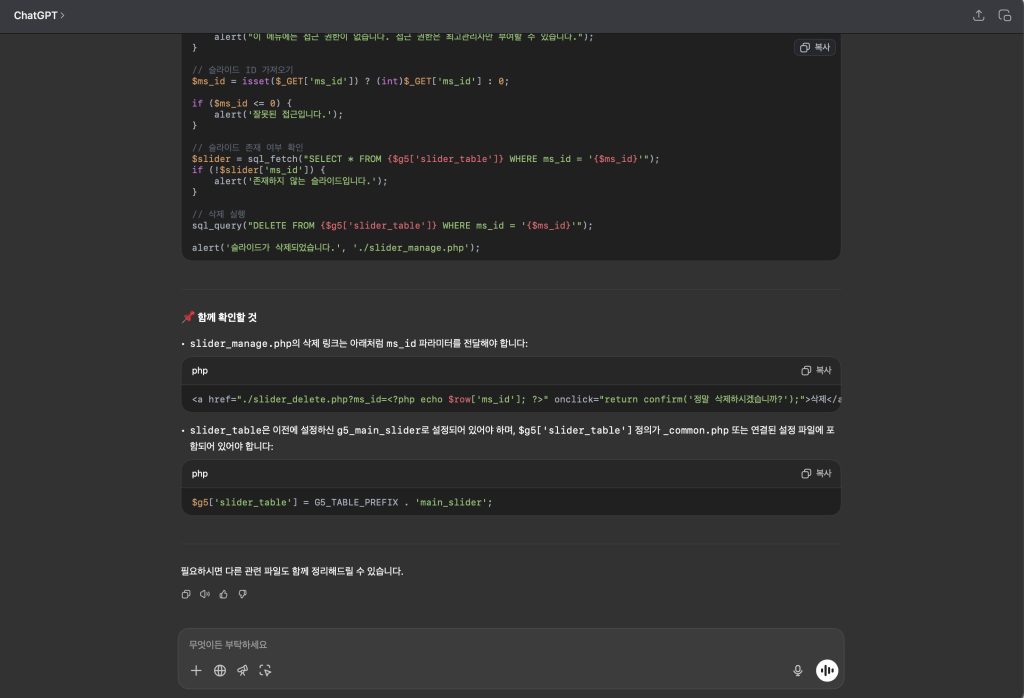The width and height of the screenshot is (1024, 698).
Task: Click the share conversation icon
Action: (978, 16)
